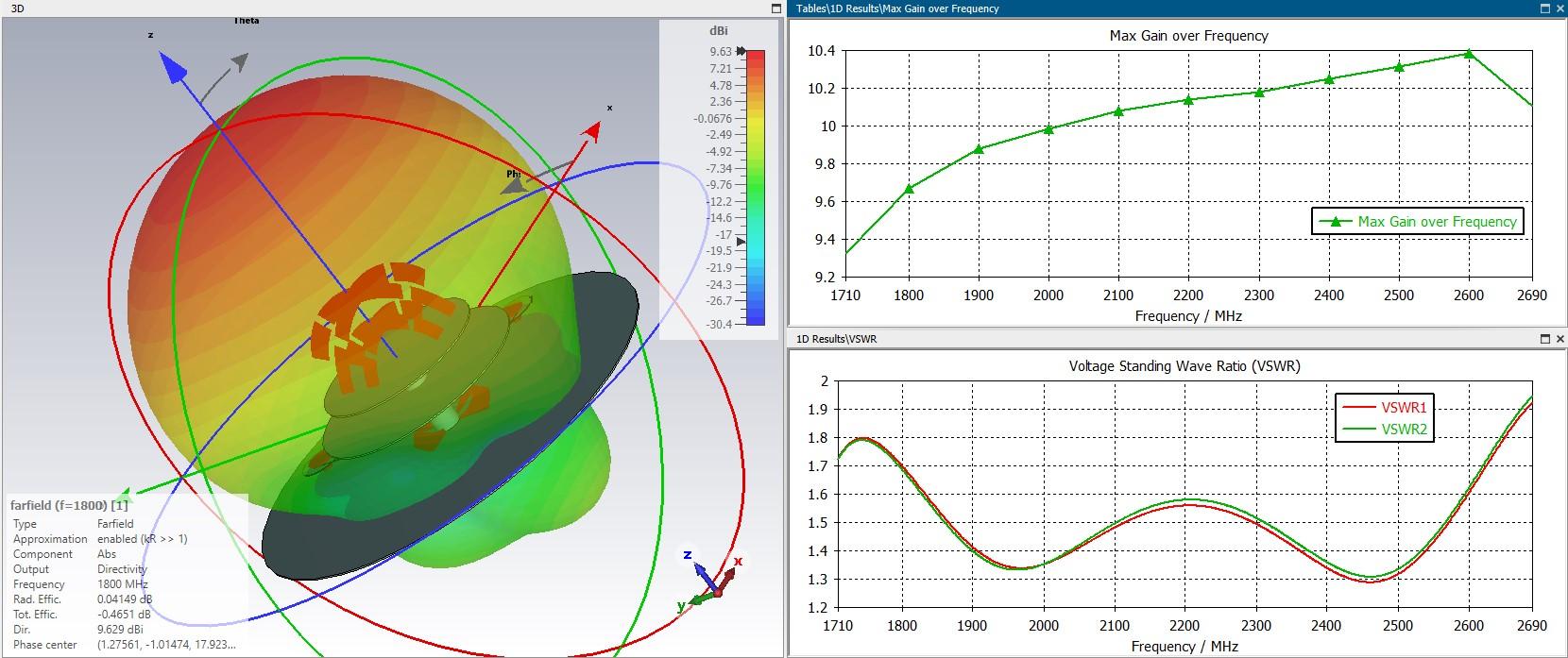Click the lower color ramp marker near -17
This screenshot has height=658, width=1568.
741,242
